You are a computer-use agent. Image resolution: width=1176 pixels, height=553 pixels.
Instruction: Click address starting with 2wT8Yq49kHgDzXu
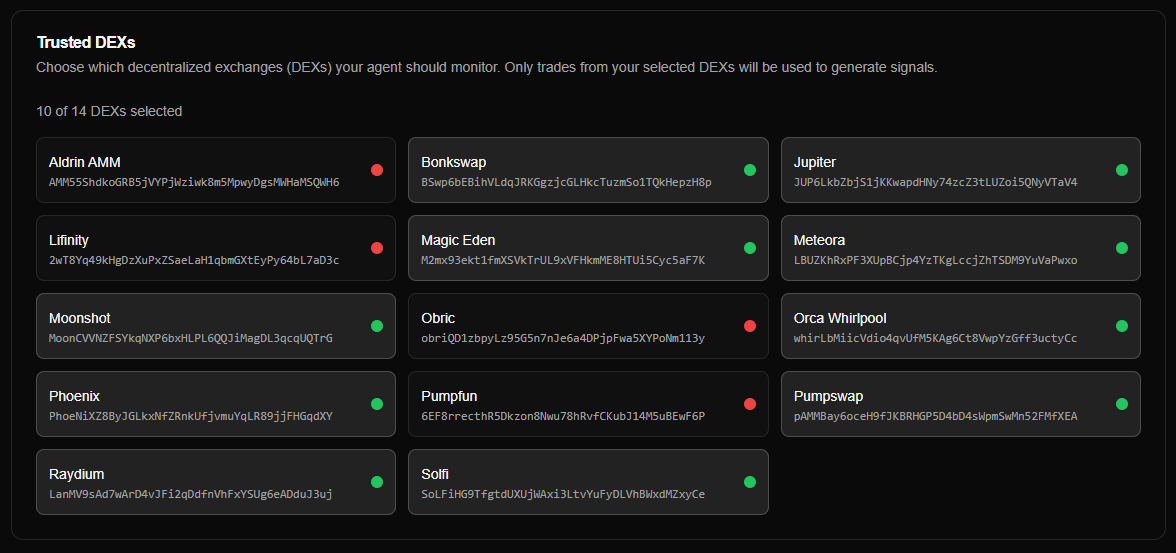[x=194, y=260]
